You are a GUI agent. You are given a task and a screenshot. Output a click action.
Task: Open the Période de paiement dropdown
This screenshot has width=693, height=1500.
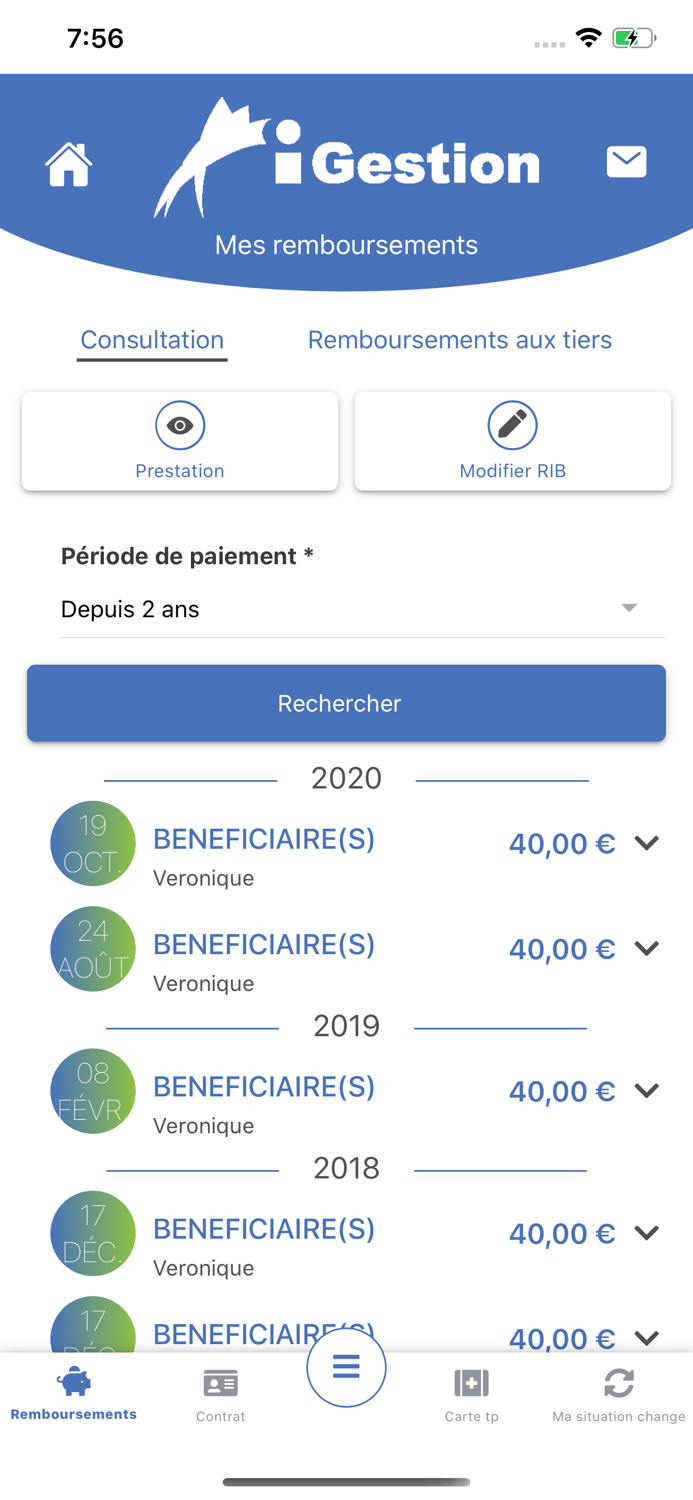(629, 607)
